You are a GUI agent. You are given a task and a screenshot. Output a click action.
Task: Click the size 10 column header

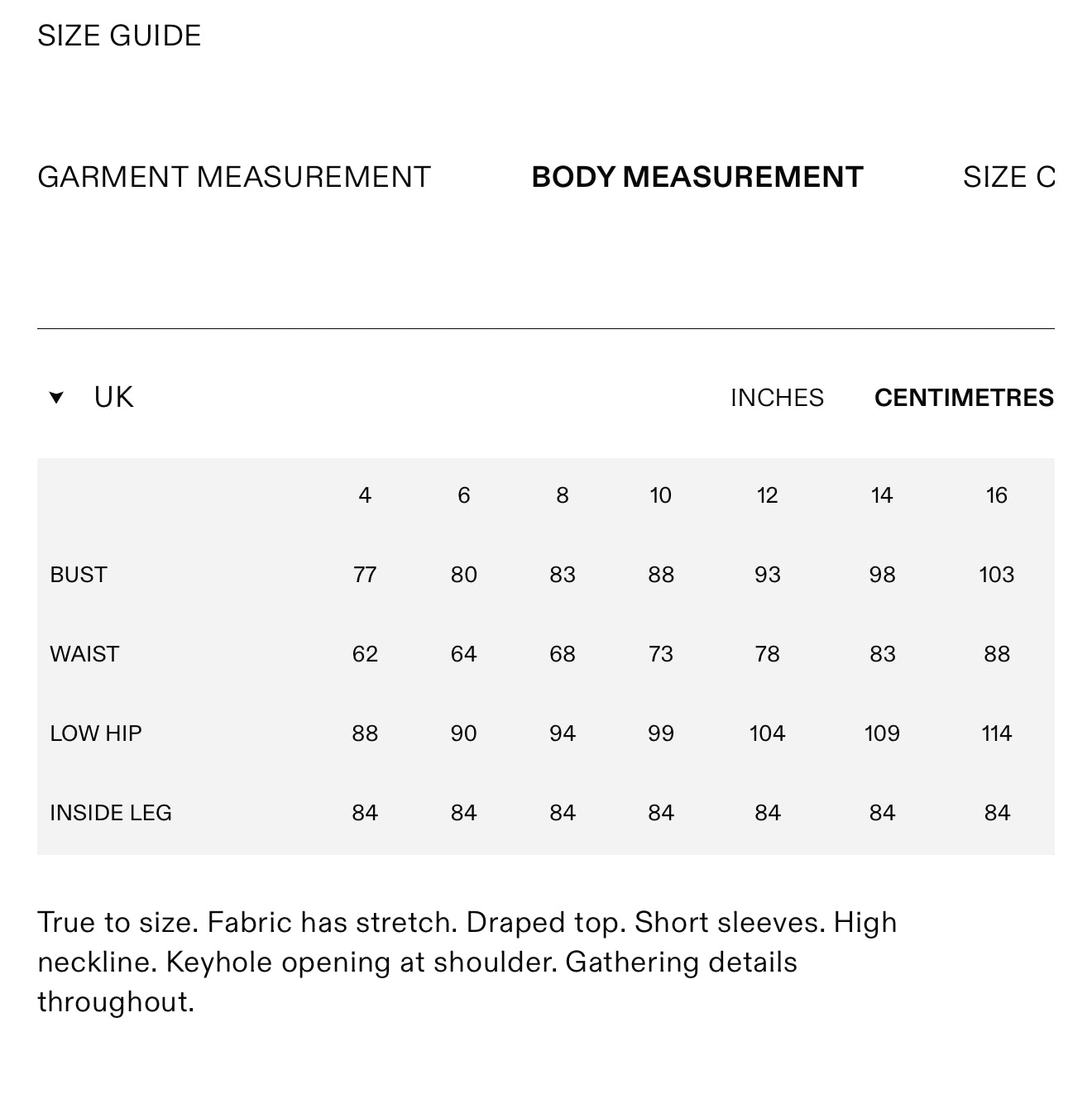660,495
